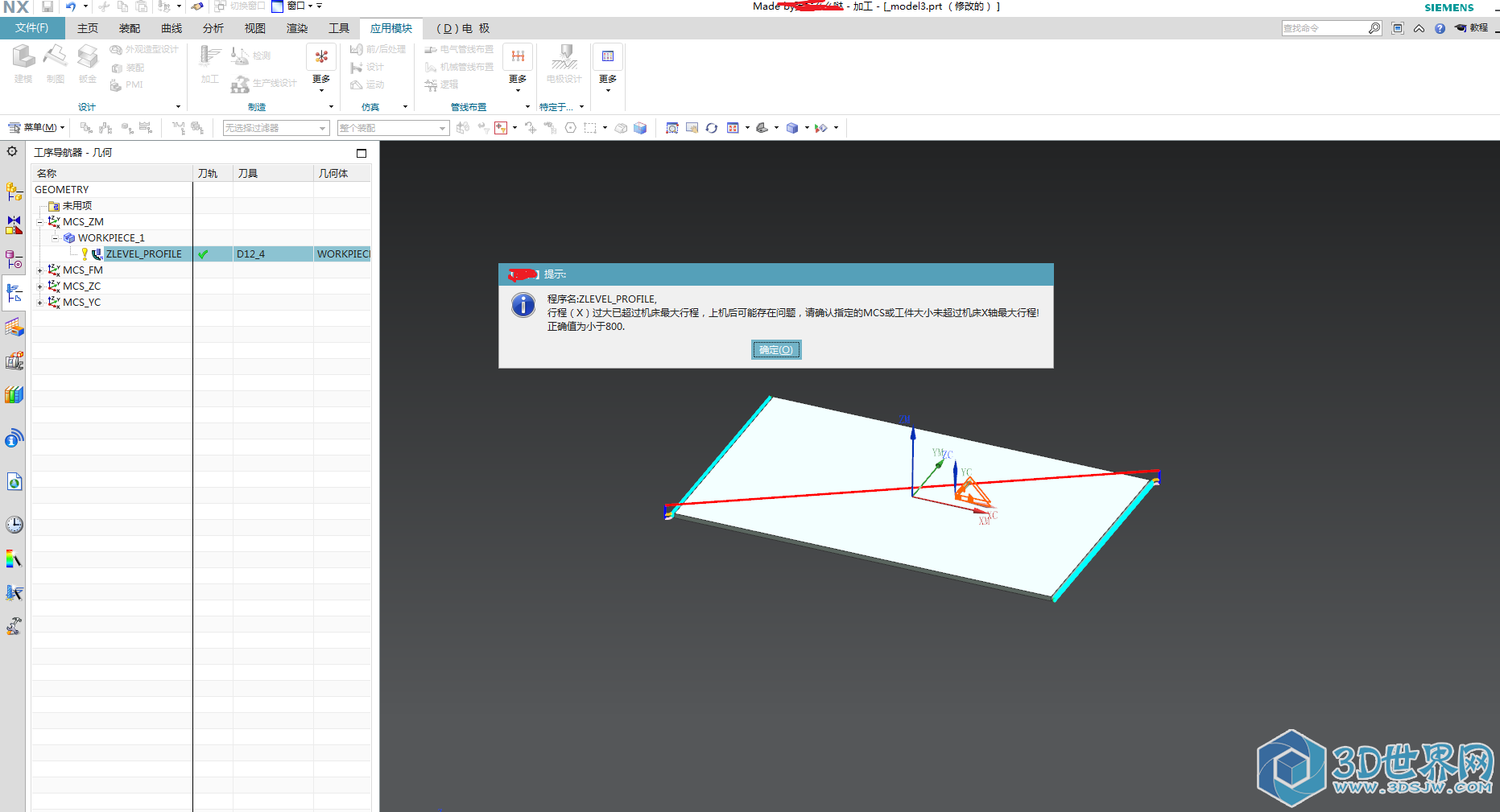Open the Assembly Navigator sidebar icon
This screenshot has width=1500, height=812.
(x=14, y=192)
